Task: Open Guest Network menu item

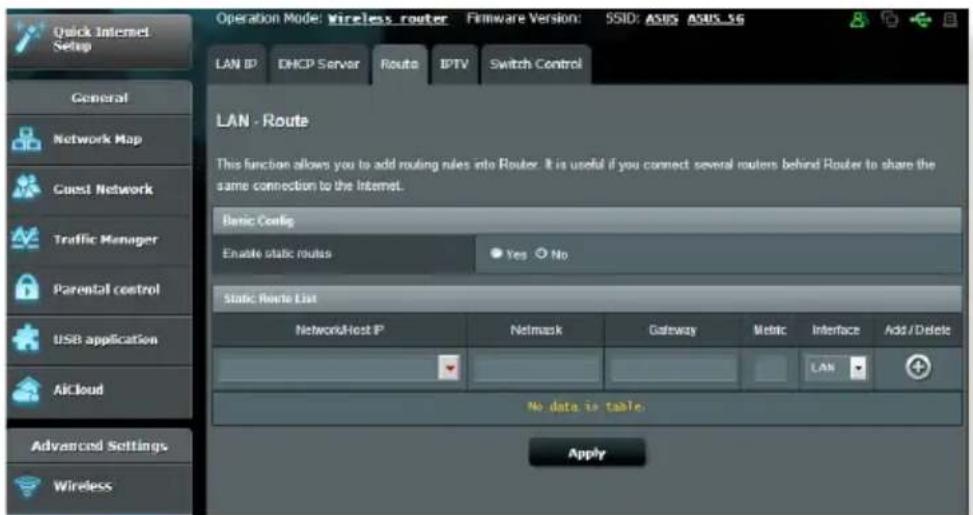Action: [x=99, y=190]
